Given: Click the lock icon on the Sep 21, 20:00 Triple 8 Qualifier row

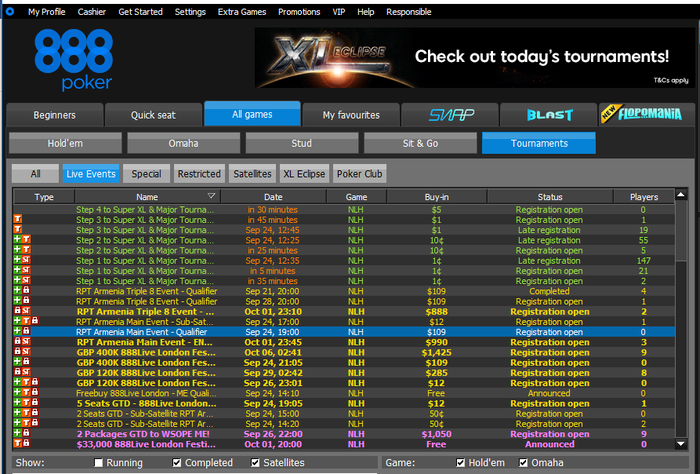Looking at the screenshot, I should (26, 291).
